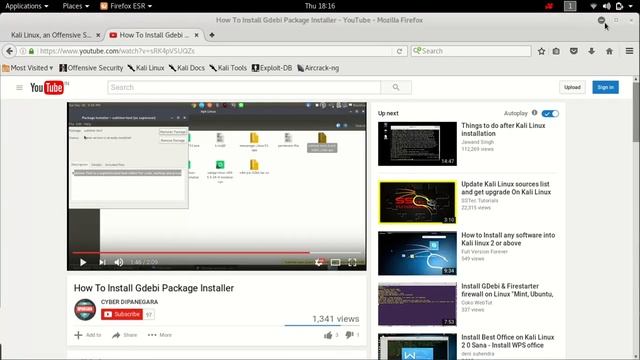
Task: Switch to Kali Linux, an Offensive S... tab
Action: [x=51, y=35]
